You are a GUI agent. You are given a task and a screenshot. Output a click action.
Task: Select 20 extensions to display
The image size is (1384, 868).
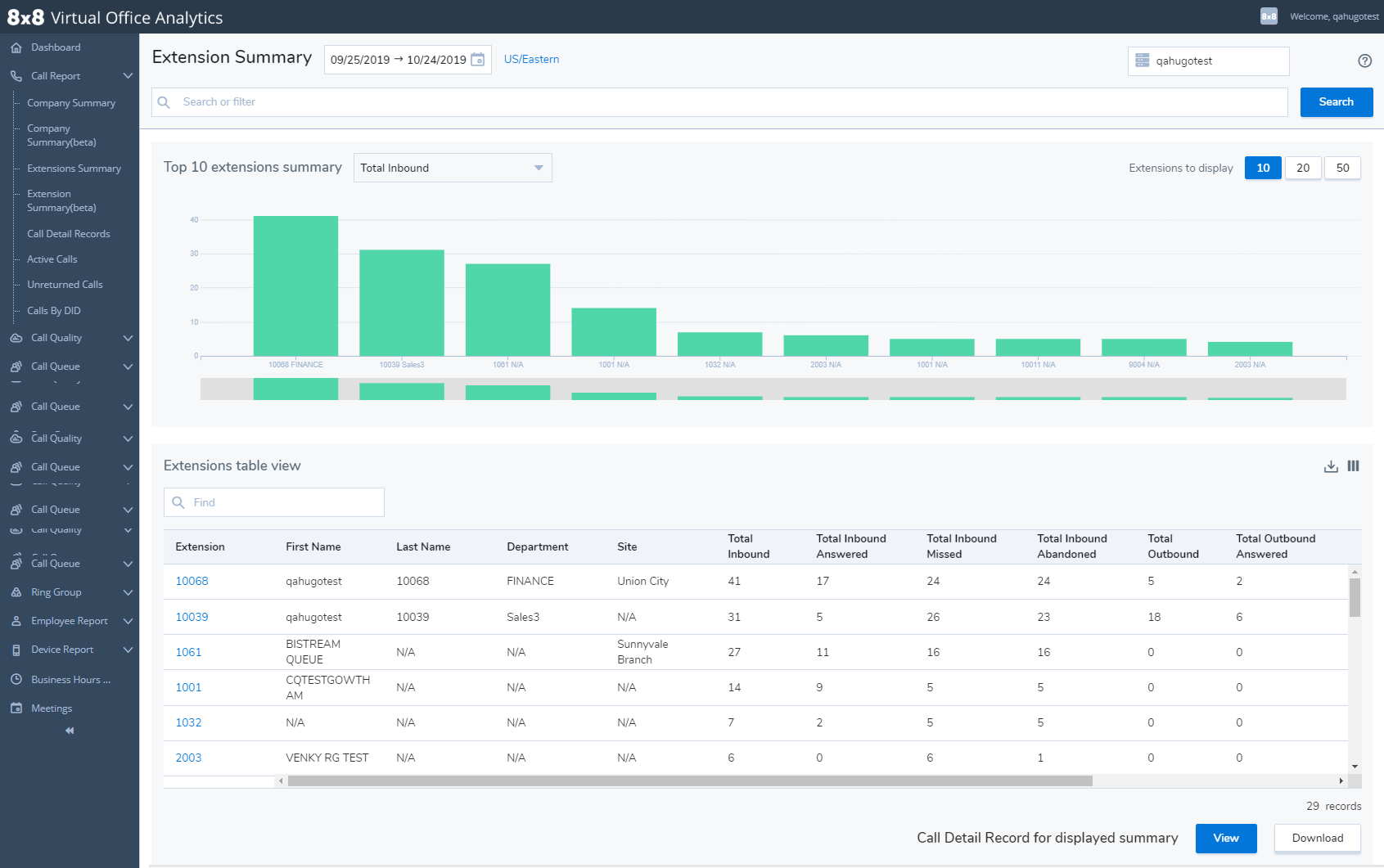click(1303, 168)
